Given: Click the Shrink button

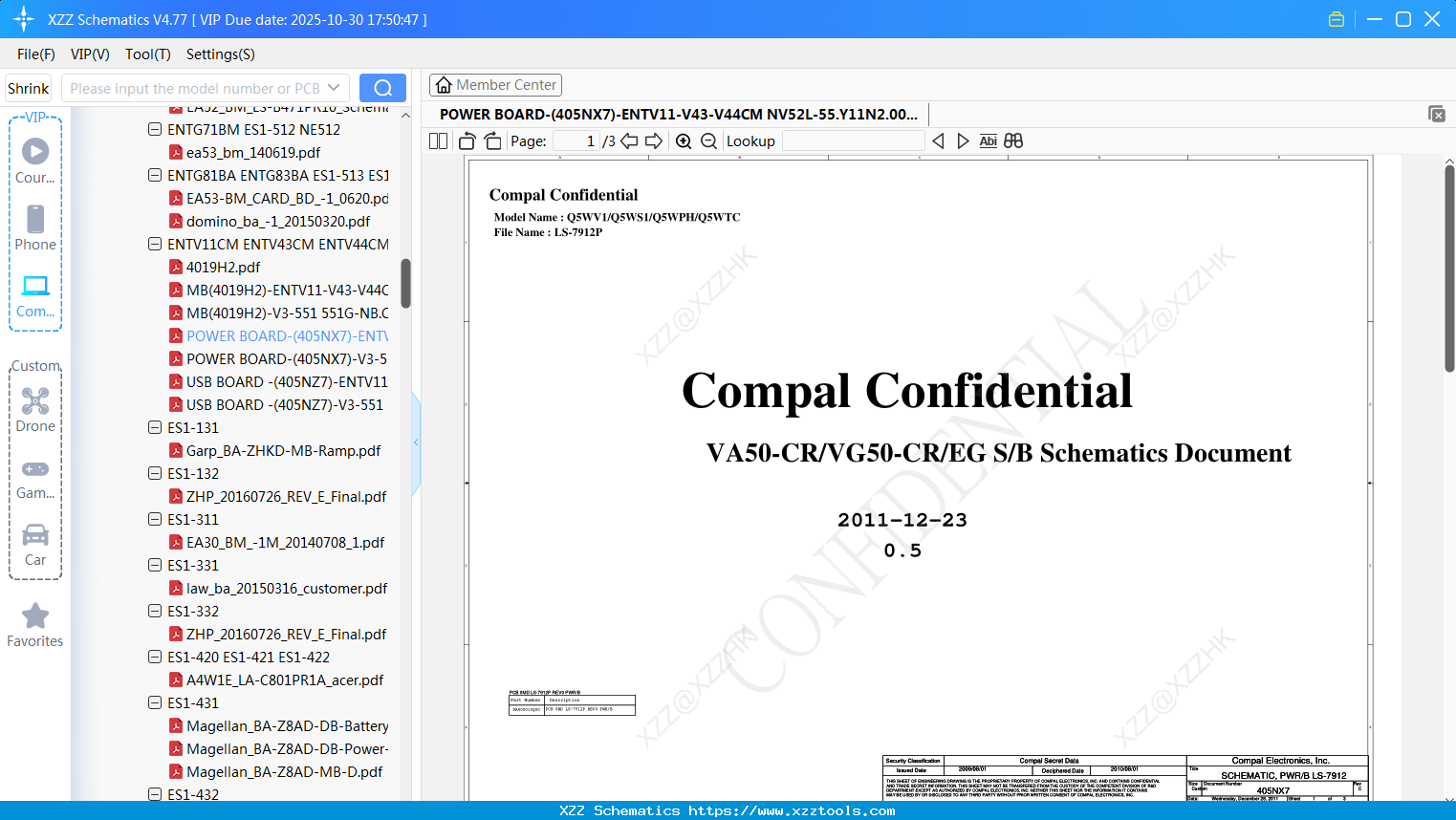Looking at the screenshot, I should [x=29, y=88].
